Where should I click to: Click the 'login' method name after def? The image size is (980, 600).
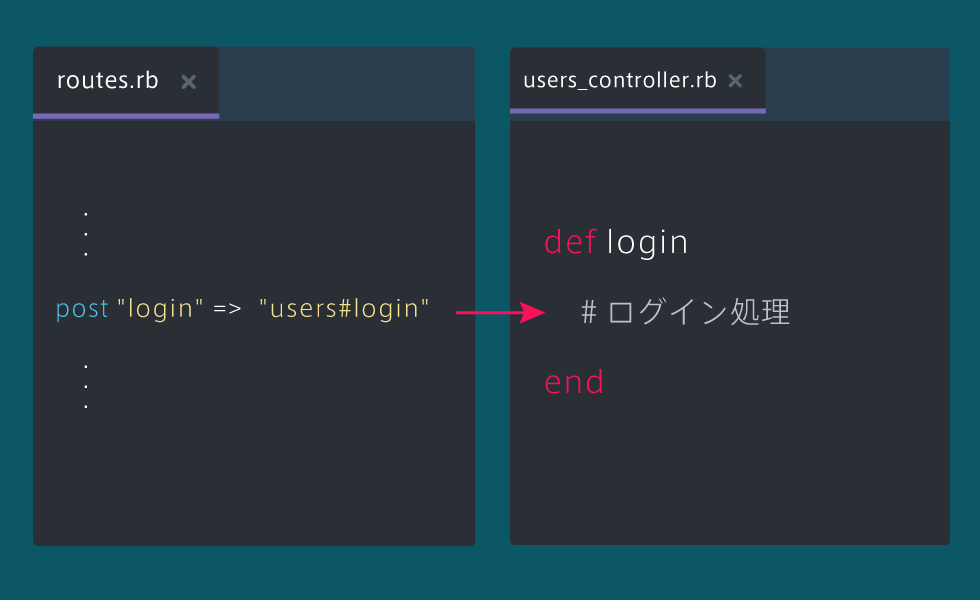[648, 243]
